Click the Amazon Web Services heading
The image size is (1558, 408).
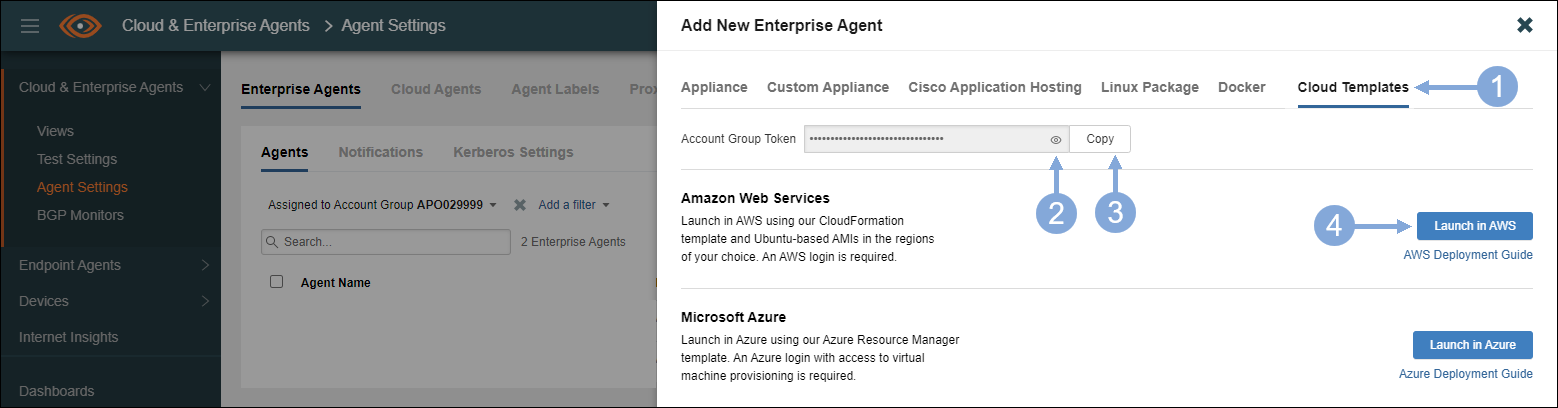coord(755,198)
